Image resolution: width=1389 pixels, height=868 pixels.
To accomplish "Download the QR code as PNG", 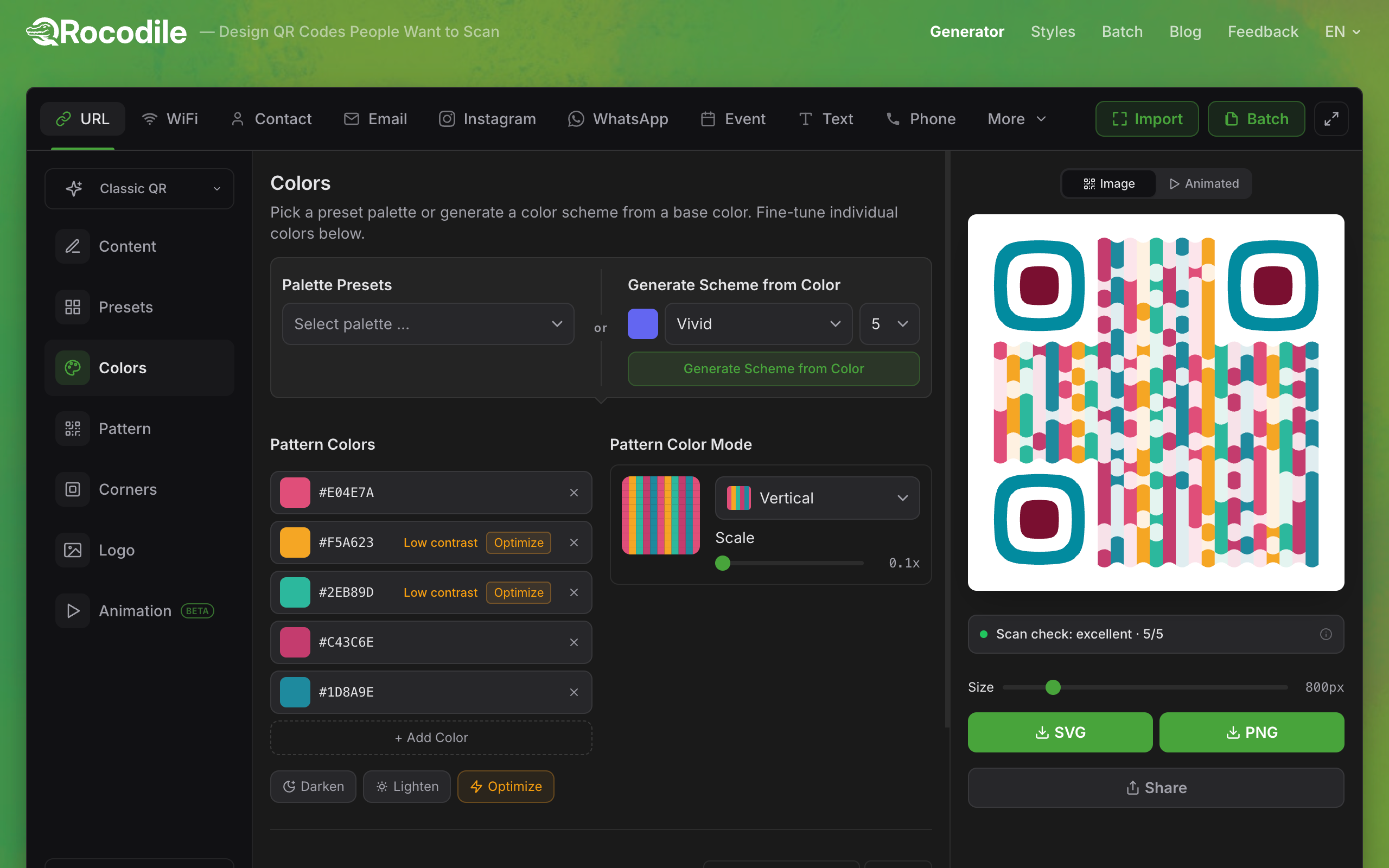I will [1252, 732].
